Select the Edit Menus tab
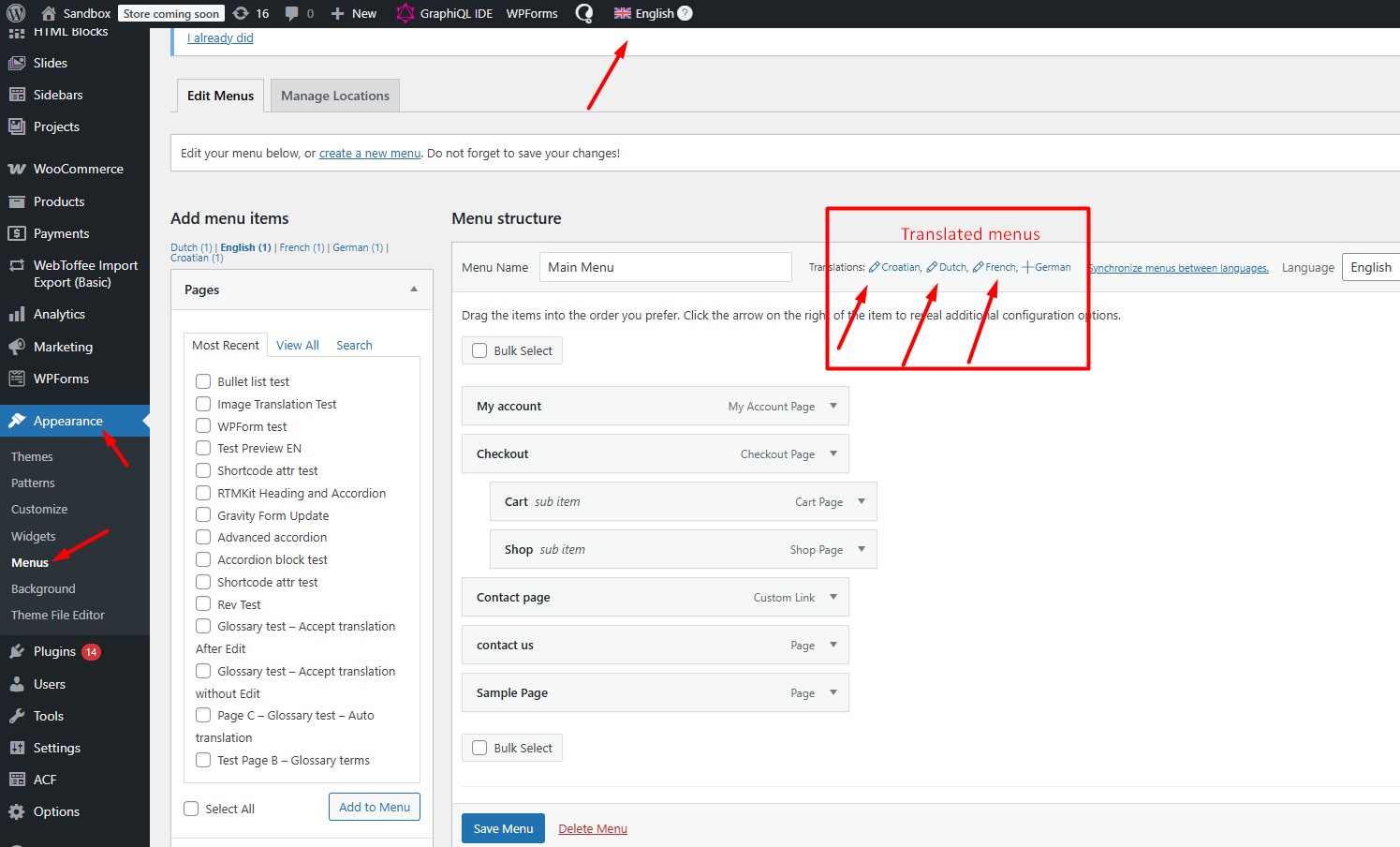Image resolution: width=1400 pixels, height=847 pixels. [220, 96]
